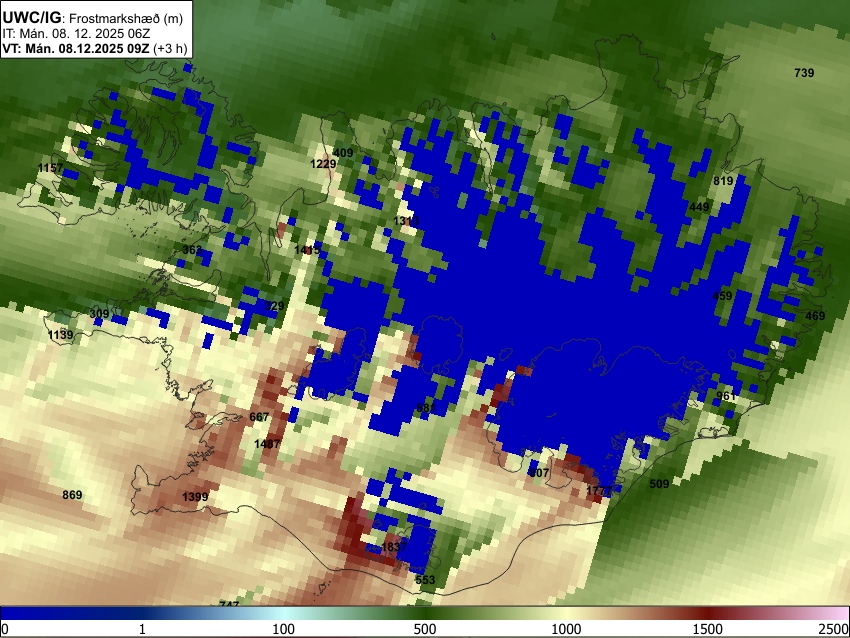Click the color scale gradient bar
This screenshot has width=850, height=638.
point(425,613)
